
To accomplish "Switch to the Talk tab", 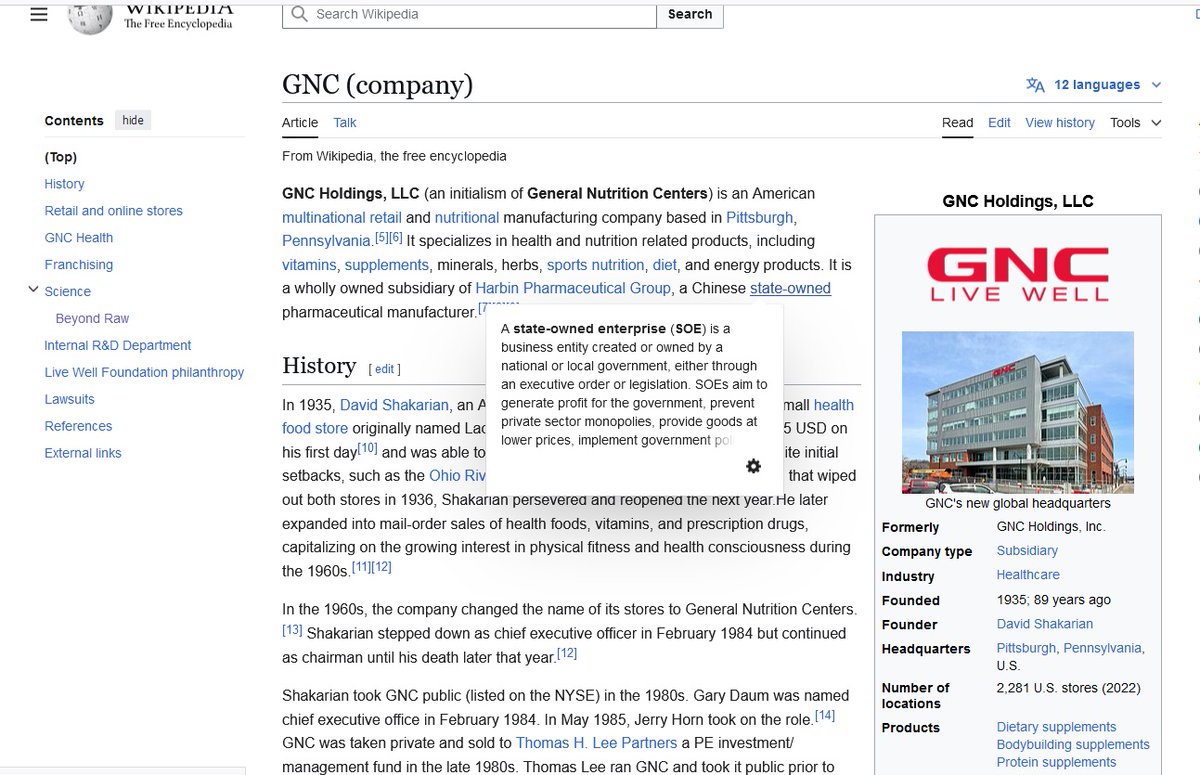I will click(345, 123).
